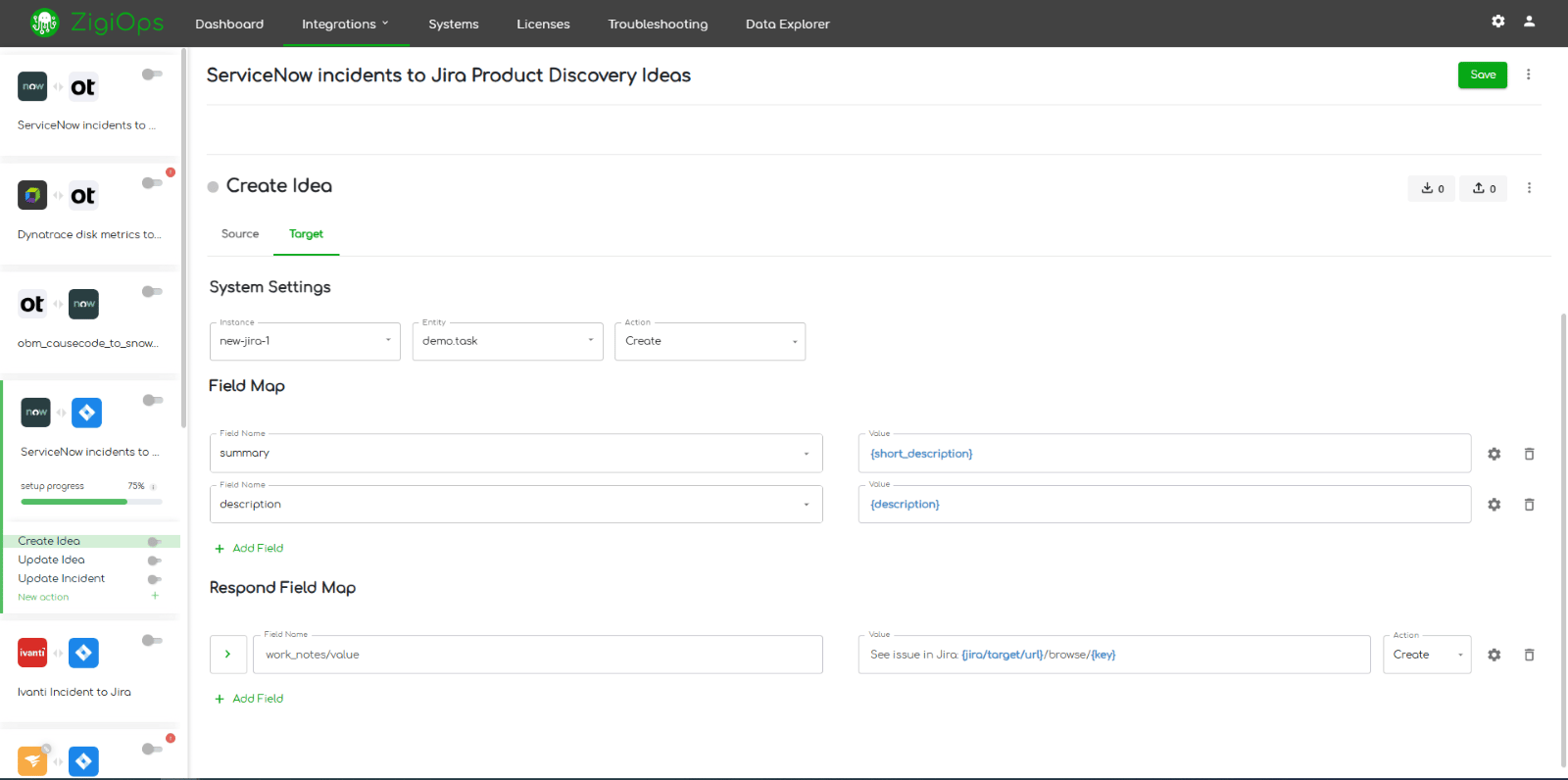Toggle the obm_causecode_to_snow integration switch

pyautogui.click(x=152, y=292)
